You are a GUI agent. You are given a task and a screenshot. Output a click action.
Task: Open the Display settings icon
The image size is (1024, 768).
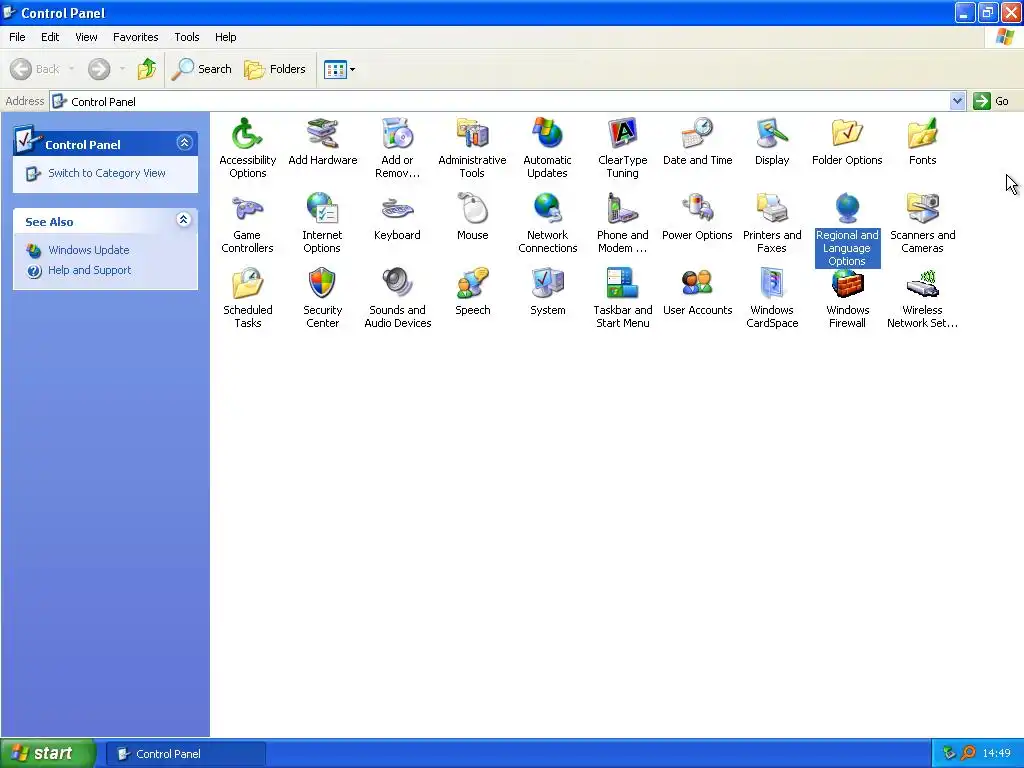[x=772, y=133]
